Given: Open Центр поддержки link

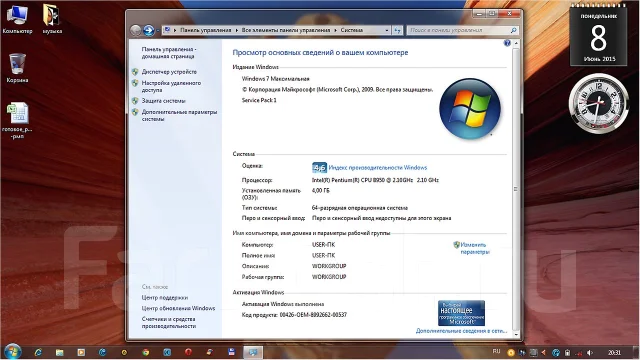Looking at the screenshot, I should point(164,298).
